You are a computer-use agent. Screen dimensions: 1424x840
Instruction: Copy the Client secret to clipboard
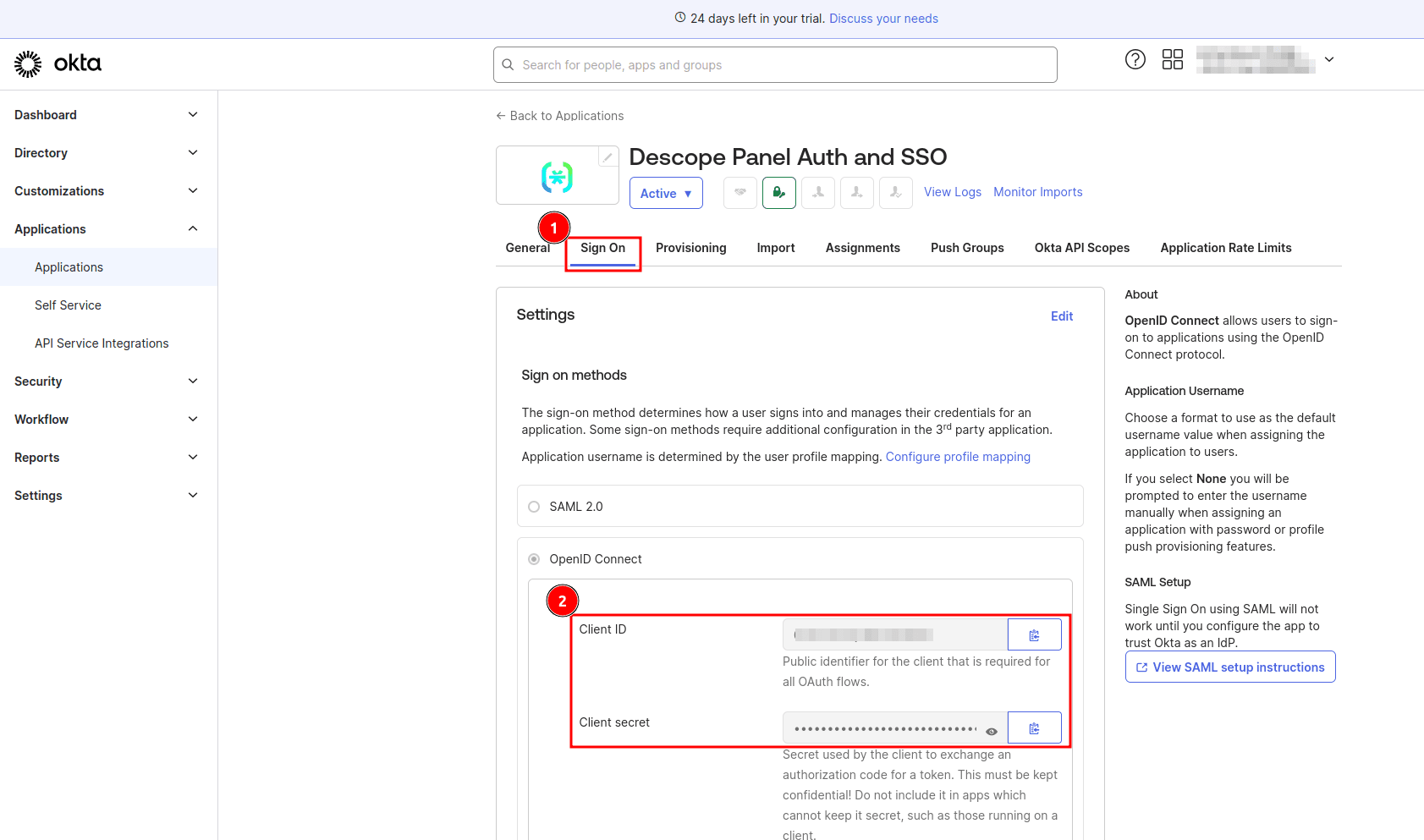1034,727
